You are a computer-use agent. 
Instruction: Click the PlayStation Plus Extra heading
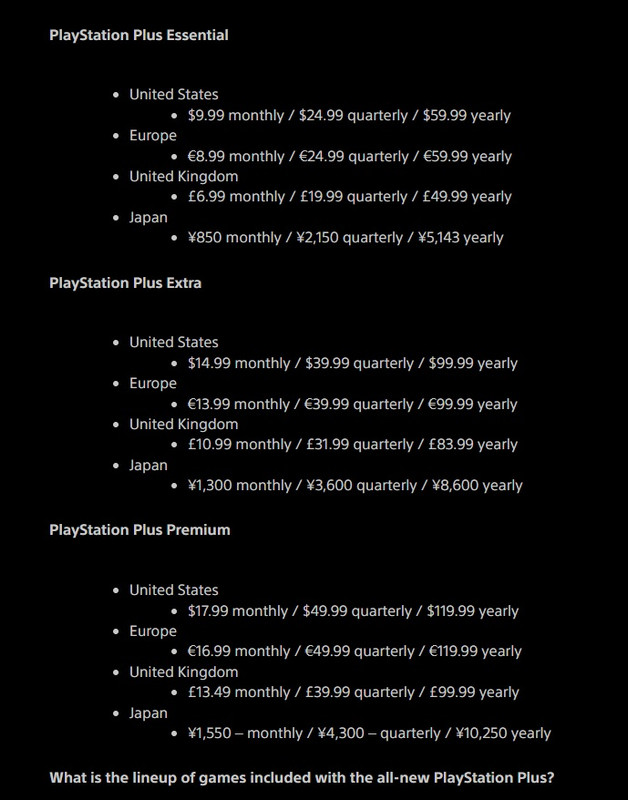coord(125,283)
